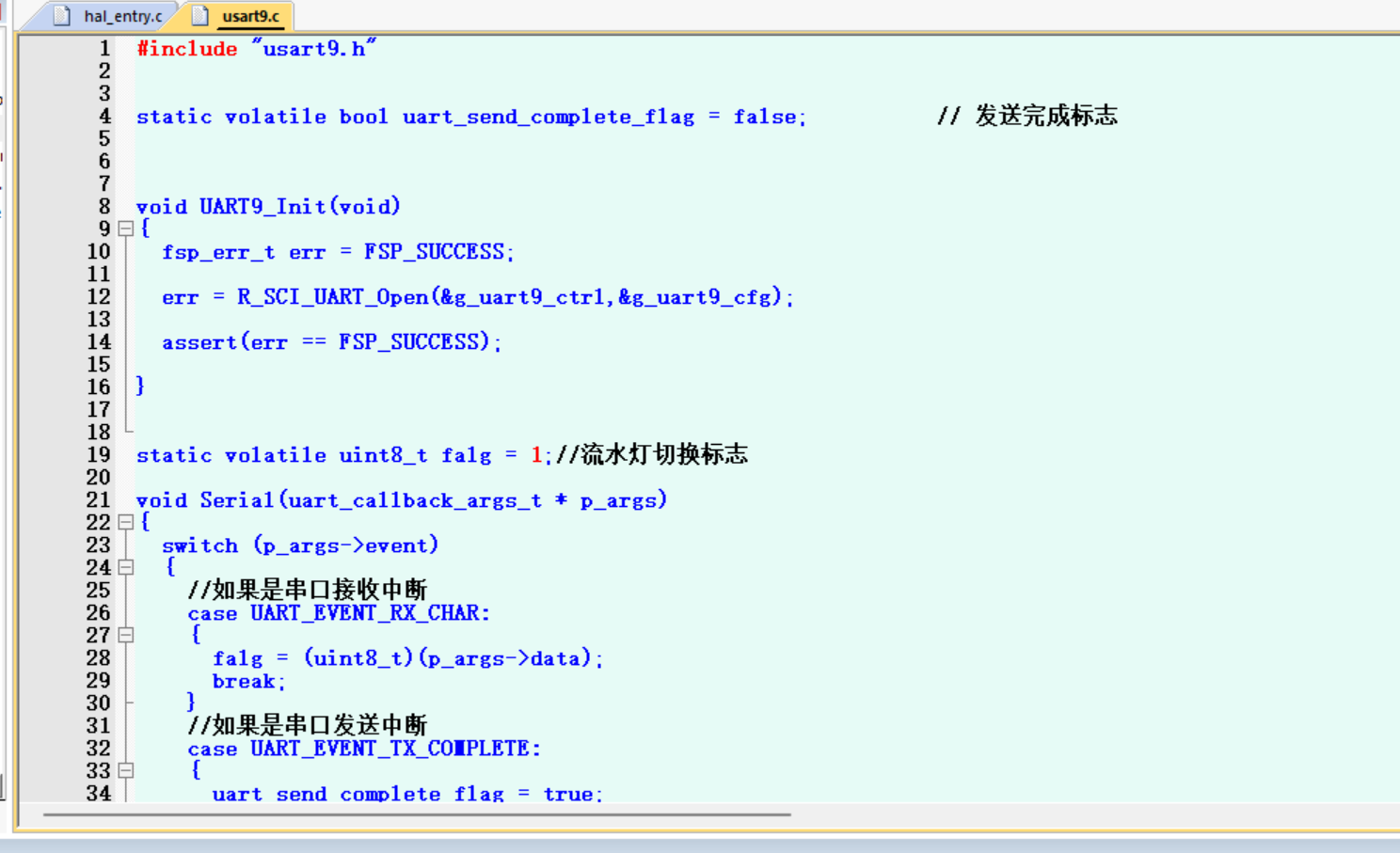Click the Serial callback function signature

(402, 500)
